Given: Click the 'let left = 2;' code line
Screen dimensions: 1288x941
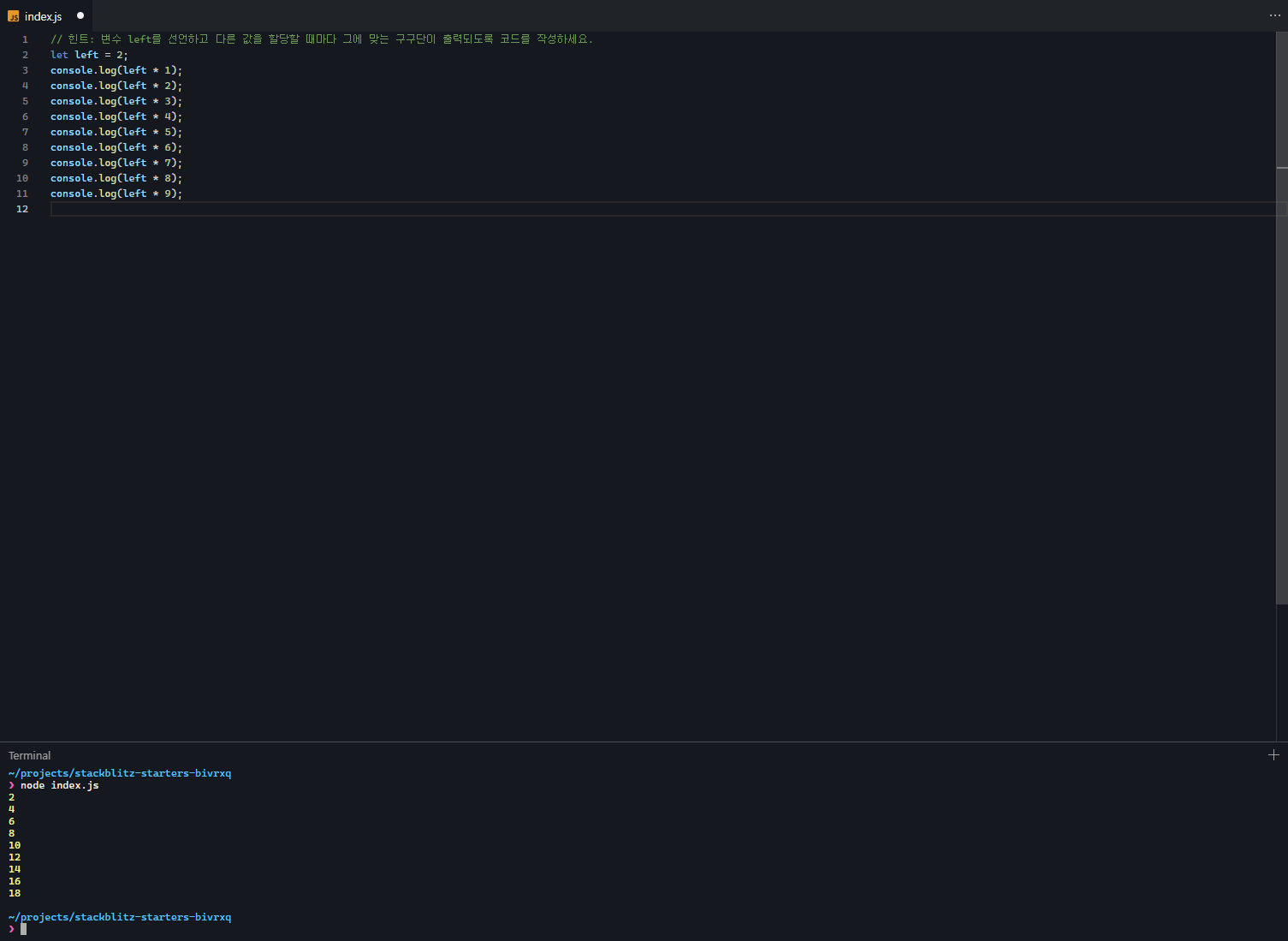Looking at the screenshot, I should (x=89, y=55).
